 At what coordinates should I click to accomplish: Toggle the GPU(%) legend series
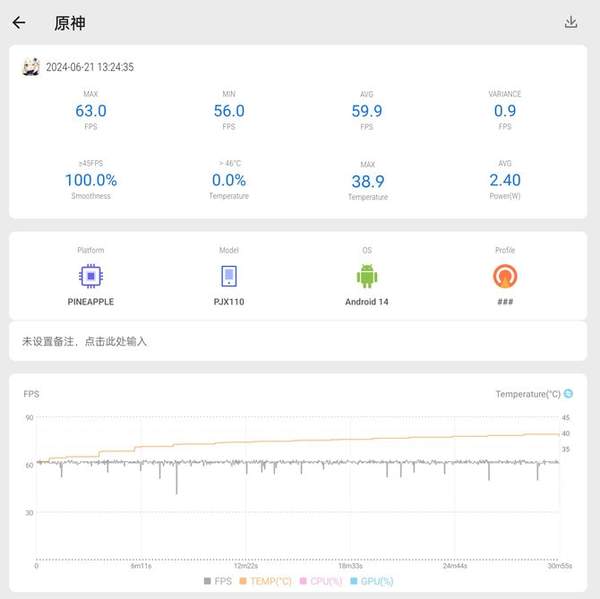tap(372, 581)
